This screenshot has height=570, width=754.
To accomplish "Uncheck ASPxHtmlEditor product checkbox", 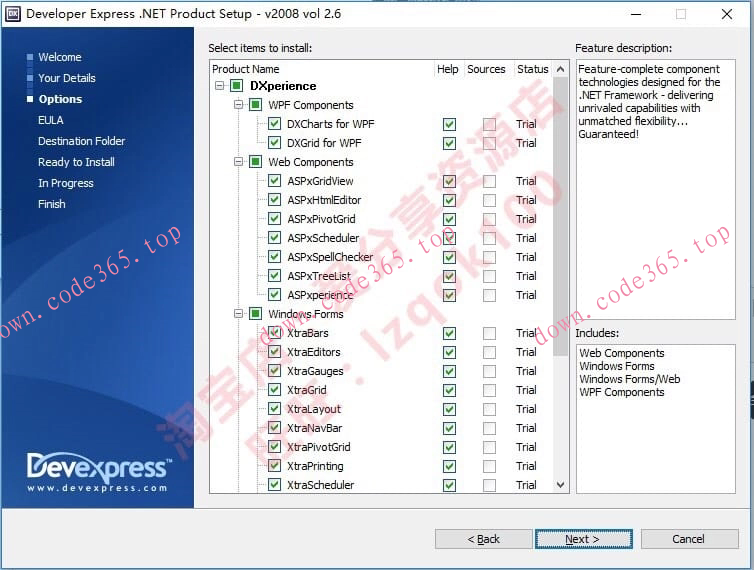I will [x=274, y=200].
